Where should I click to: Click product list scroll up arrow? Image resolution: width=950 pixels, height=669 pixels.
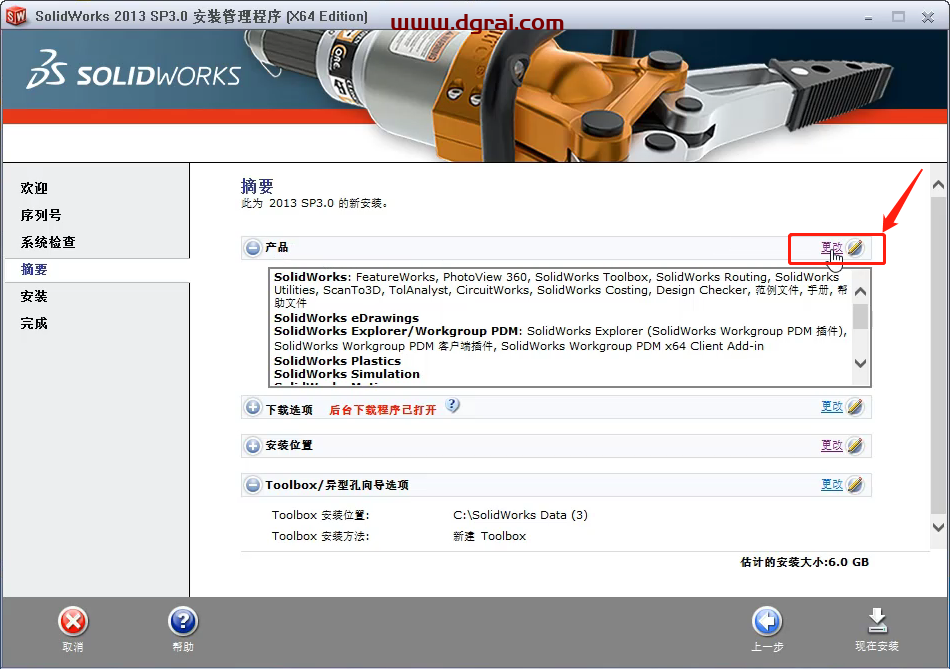tap(860, 291)
